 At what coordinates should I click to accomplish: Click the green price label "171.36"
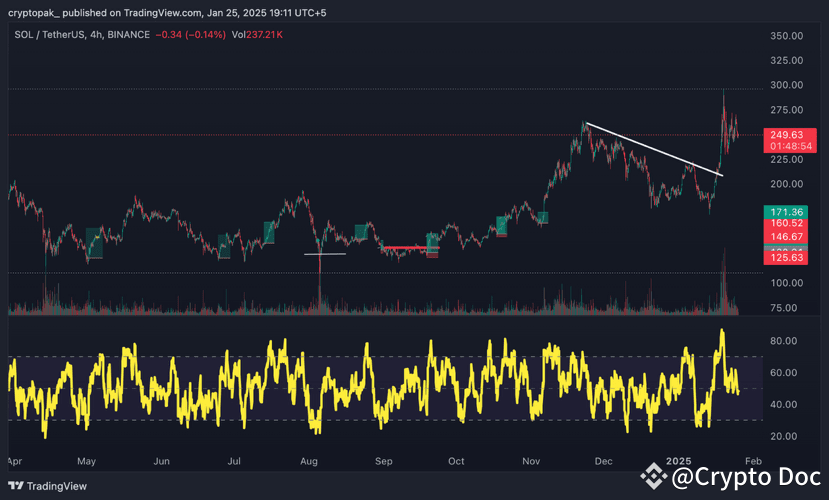coord(786,212)
